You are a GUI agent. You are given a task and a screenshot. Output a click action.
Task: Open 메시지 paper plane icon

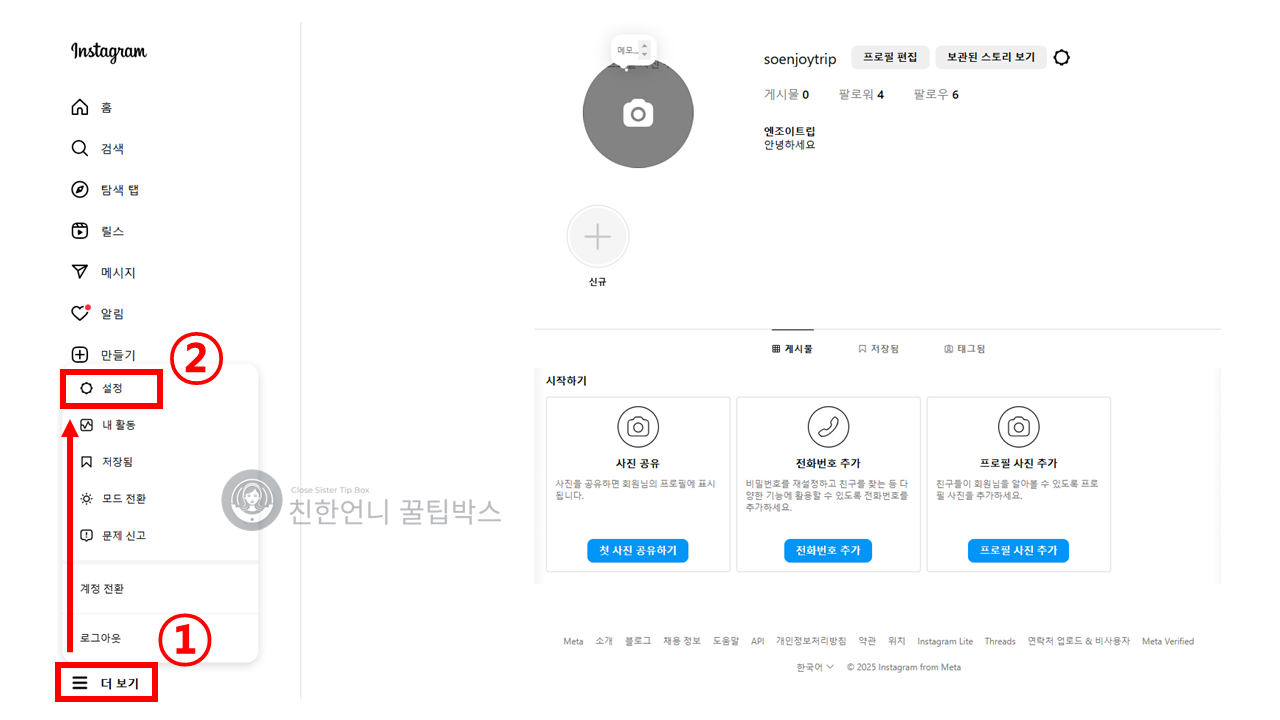pos(80,272)
